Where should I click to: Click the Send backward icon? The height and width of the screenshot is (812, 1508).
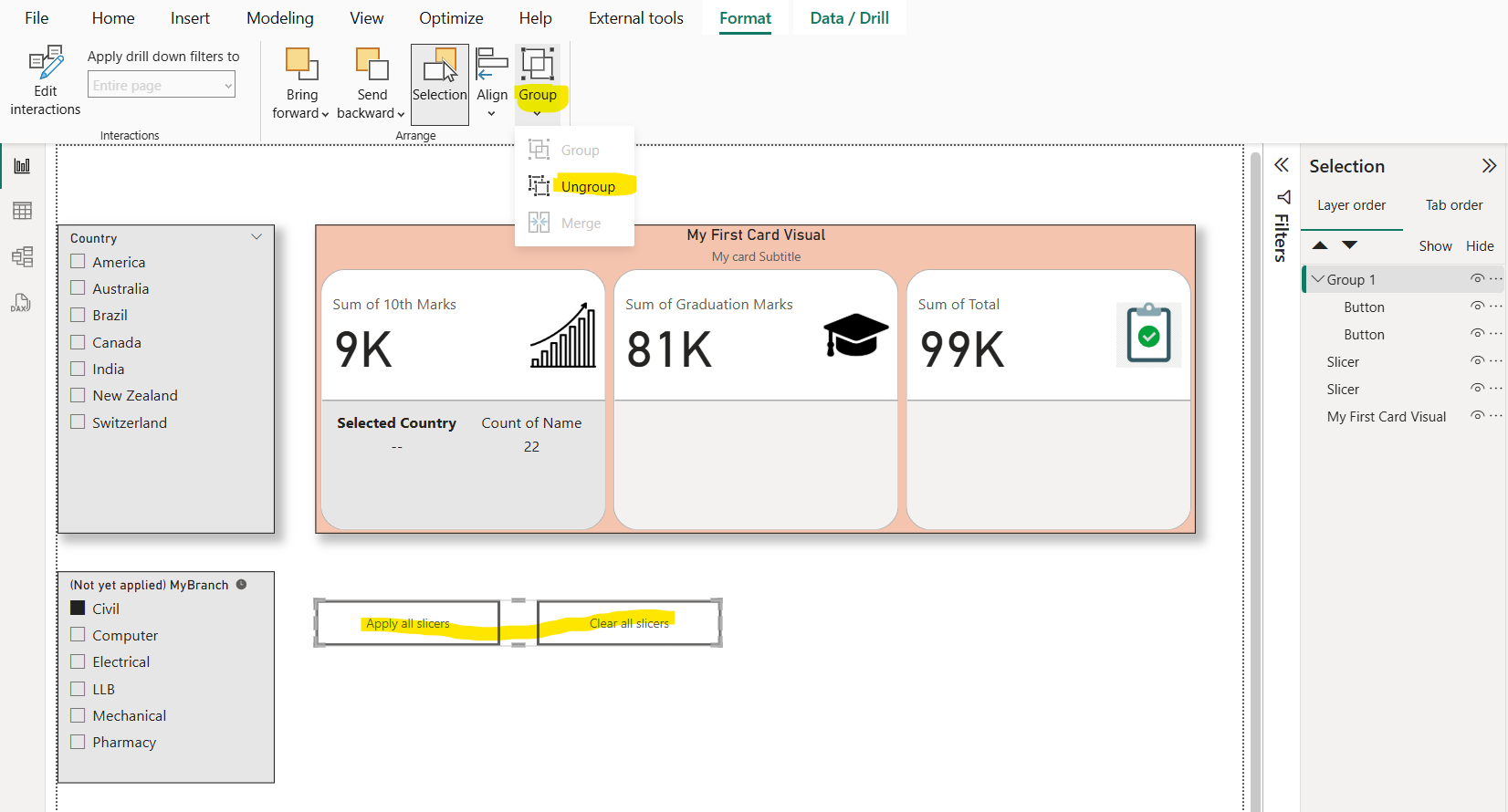[x=372, y=65]
